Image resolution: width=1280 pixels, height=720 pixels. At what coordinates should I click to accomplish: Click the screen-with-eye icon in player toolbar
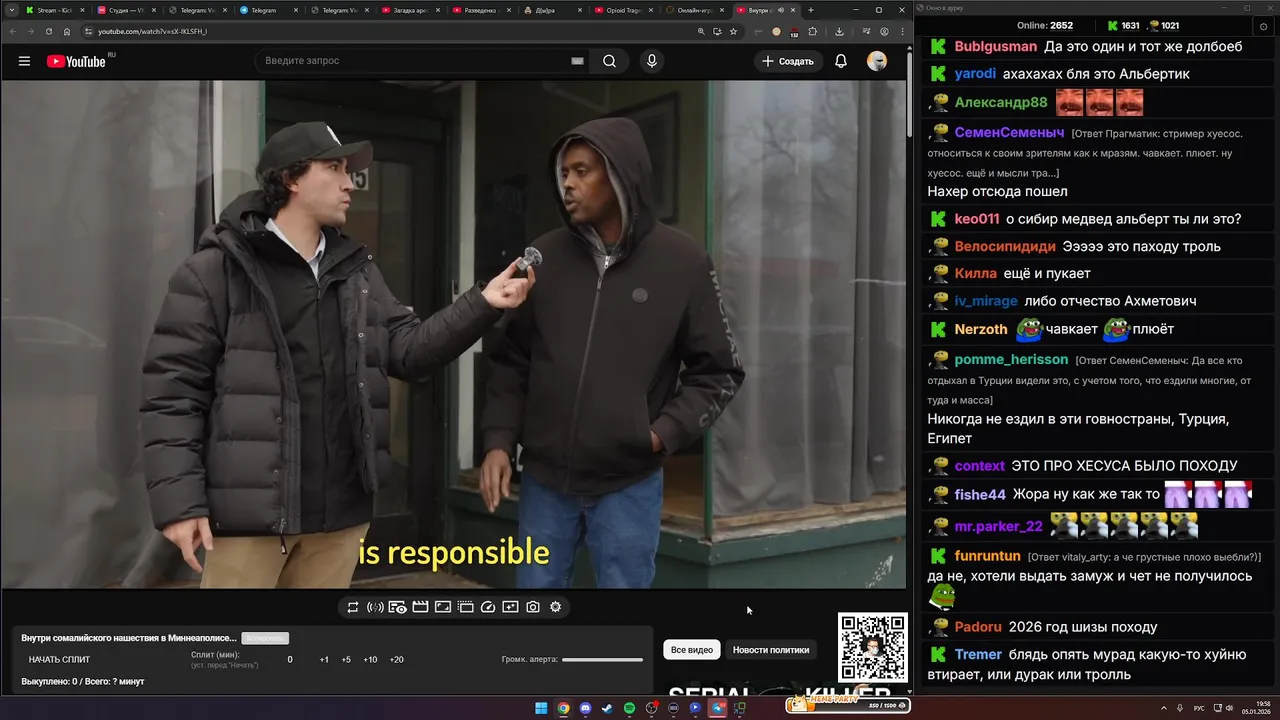pyautogui.click(x=397, y=607)
